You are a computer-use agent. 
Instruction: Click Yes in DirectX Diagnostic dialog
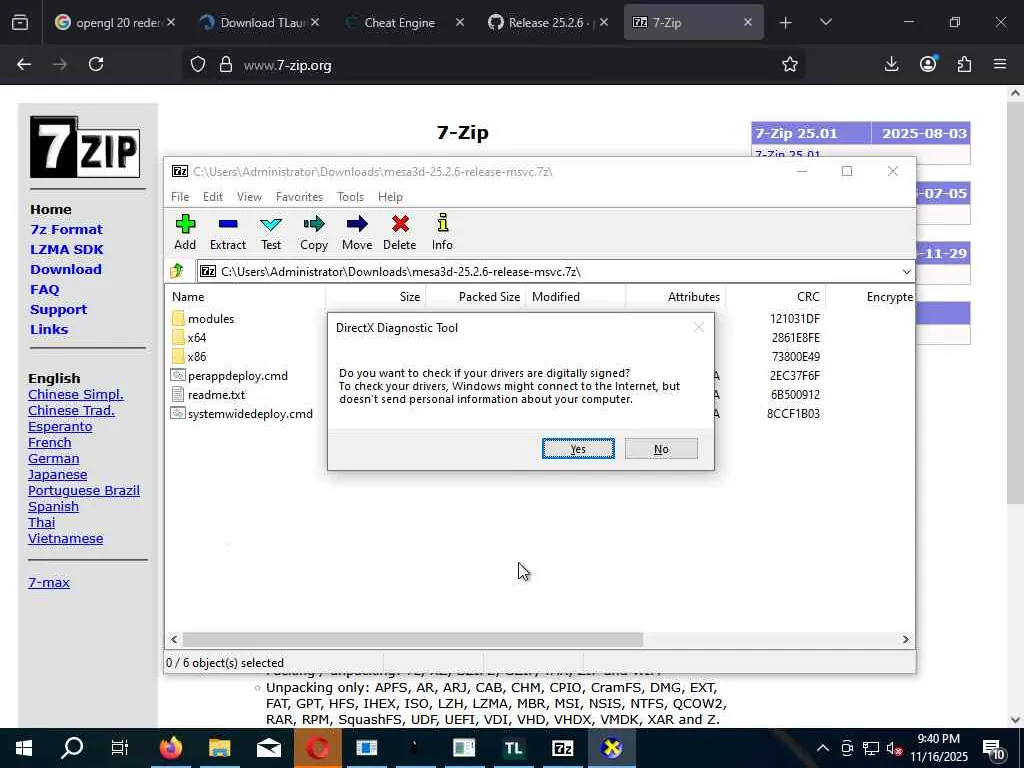[x=578, y=449]
